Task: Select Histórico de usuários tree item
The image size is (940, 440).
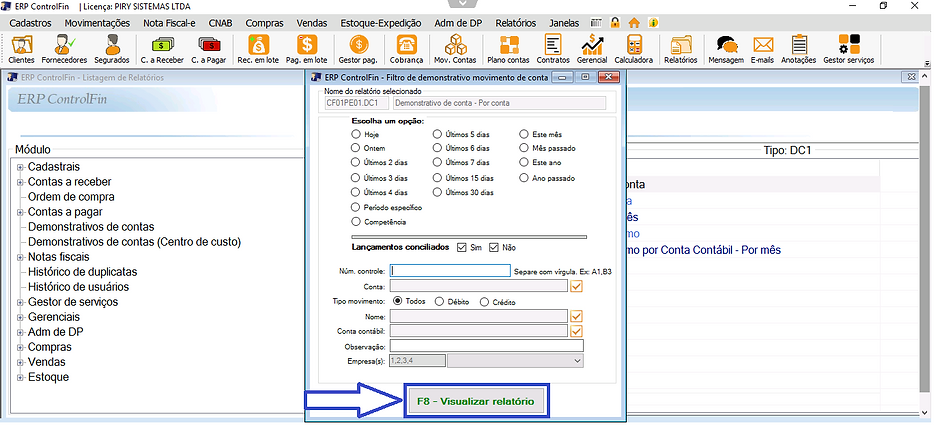Action: [79, 287]
